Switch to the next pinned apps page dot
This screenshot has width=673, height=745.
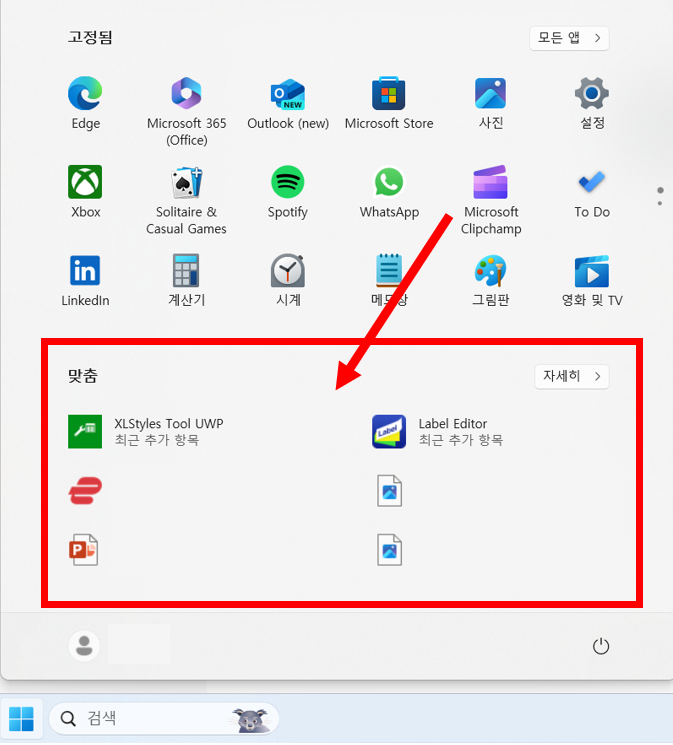pyautogui.click(x=660, y=204)
